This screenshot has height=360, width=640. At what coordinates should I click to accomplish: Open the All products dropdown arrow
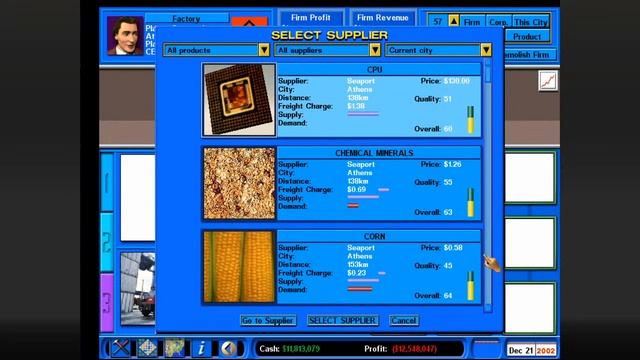click(264, 50)
